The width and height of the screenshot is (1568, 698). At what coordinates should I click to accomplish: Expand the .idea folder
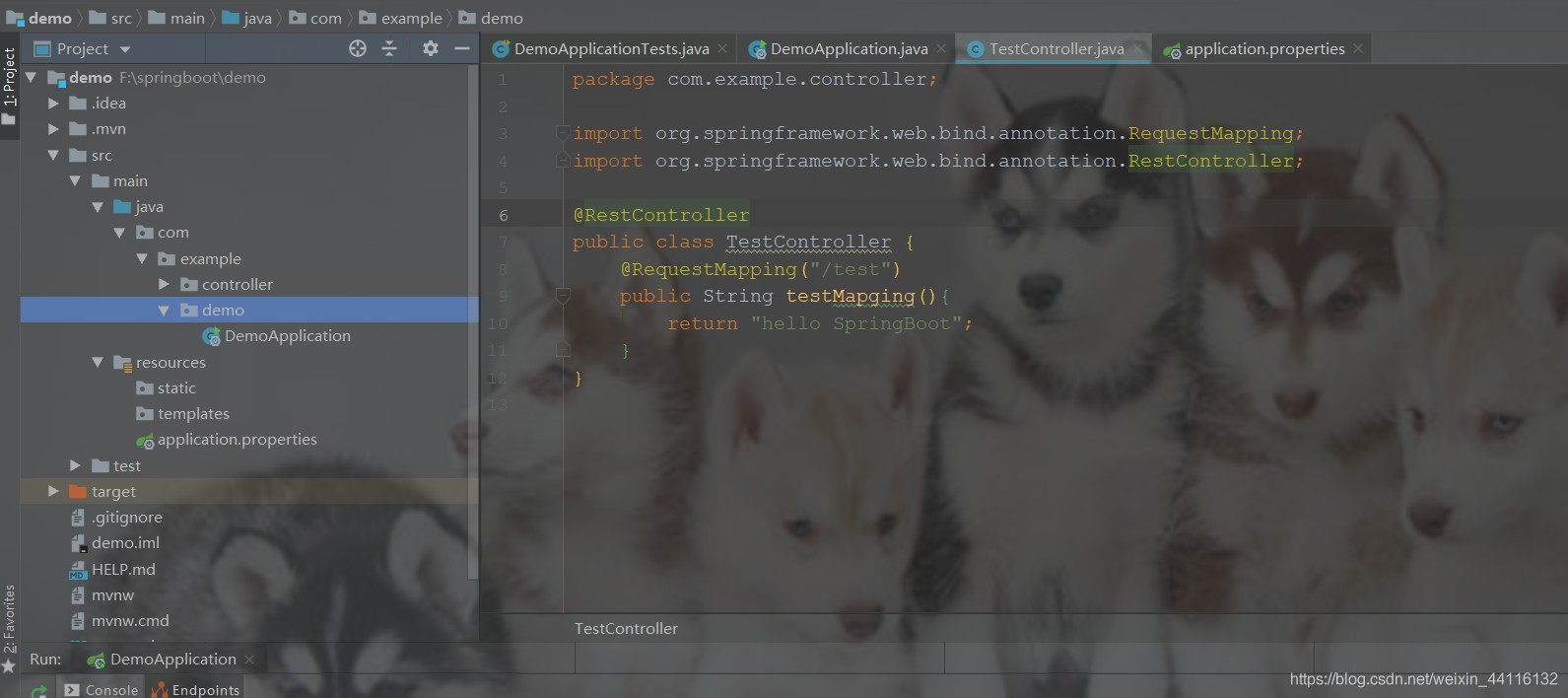tap(53, 103)
